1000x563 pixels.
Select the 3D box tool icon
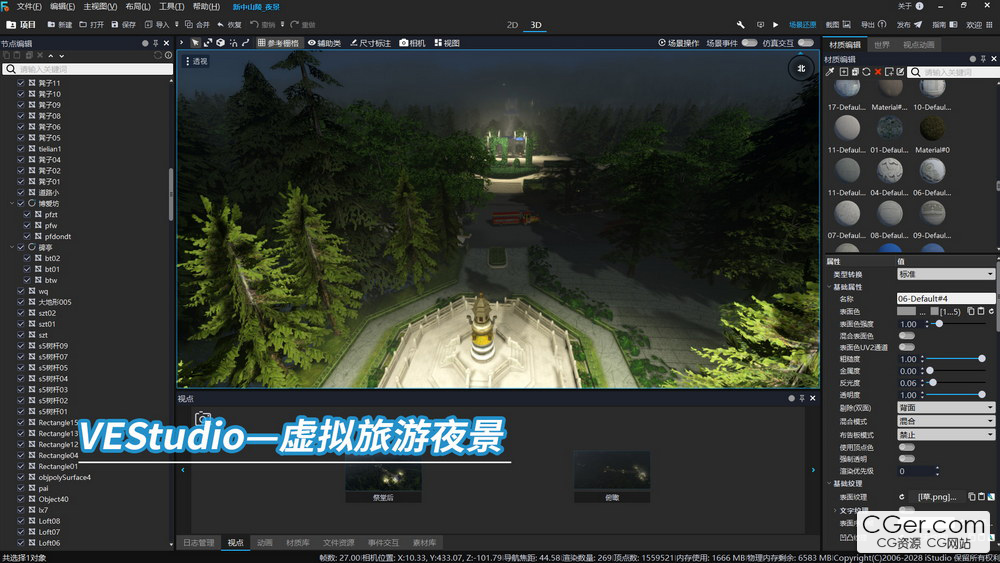[220, 43]
